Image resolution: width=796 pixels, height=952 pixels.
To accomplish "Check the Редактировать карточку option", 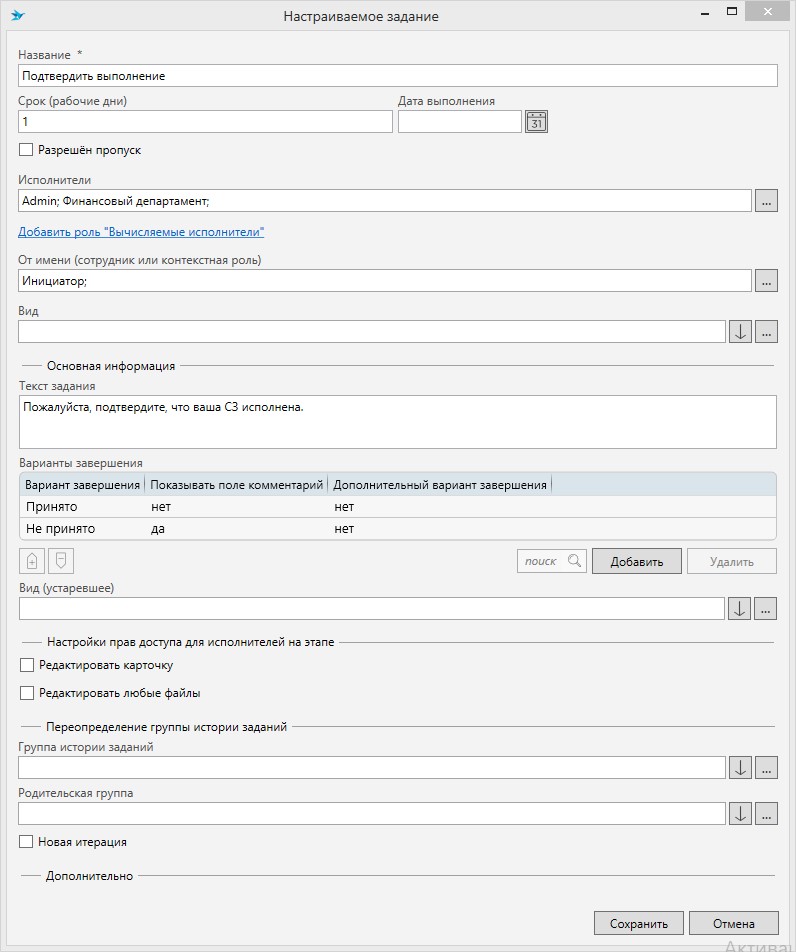I will coord(26,665).
